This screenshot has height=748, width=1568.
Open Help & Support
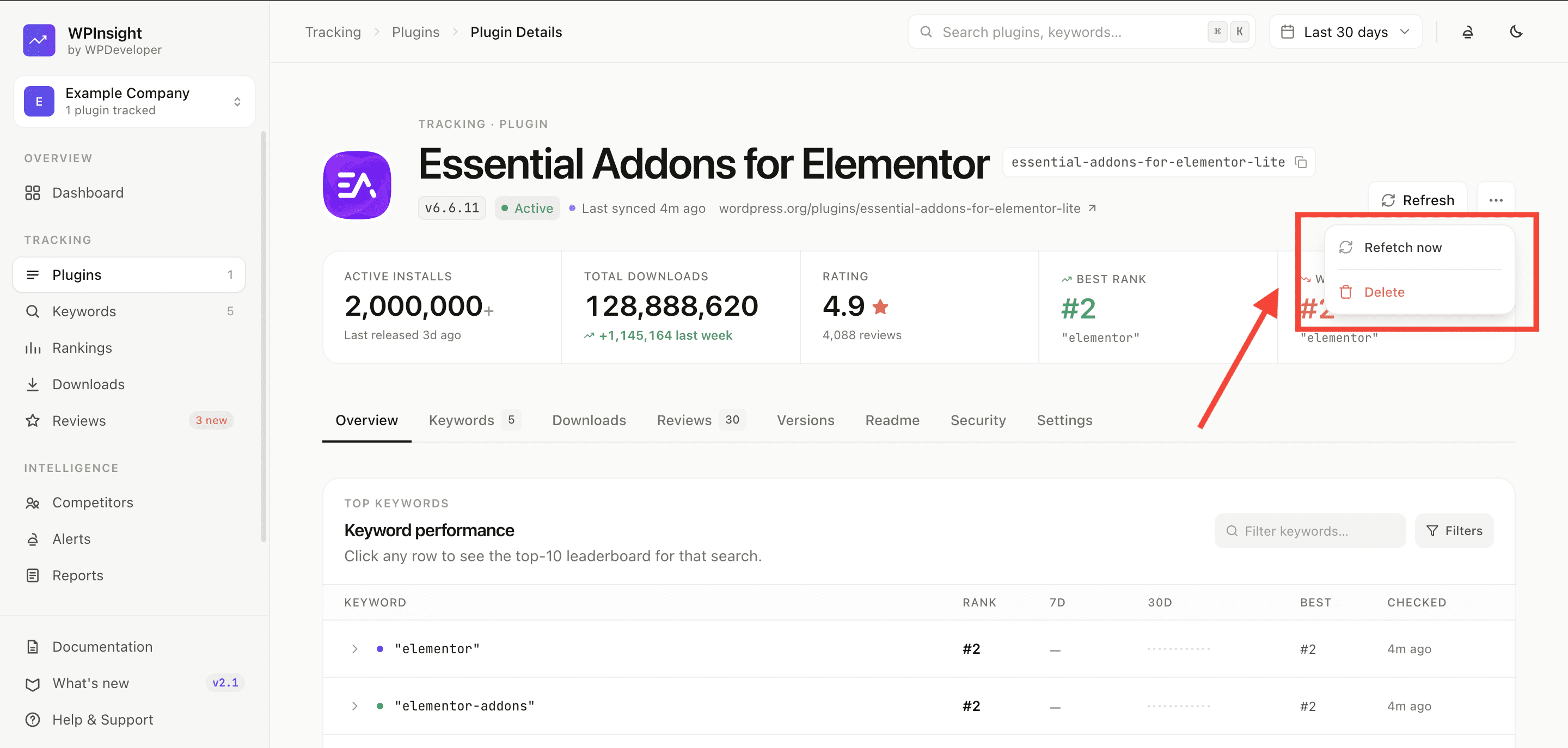(x=129, y=720)
